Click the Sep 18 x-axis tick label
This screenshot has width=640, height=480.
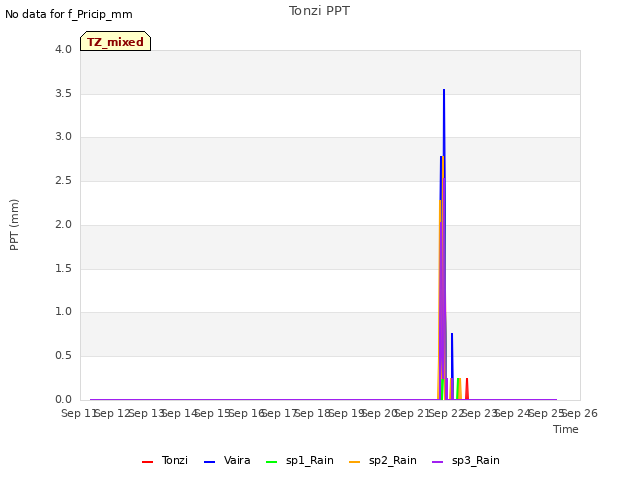[x=312, y=413]
